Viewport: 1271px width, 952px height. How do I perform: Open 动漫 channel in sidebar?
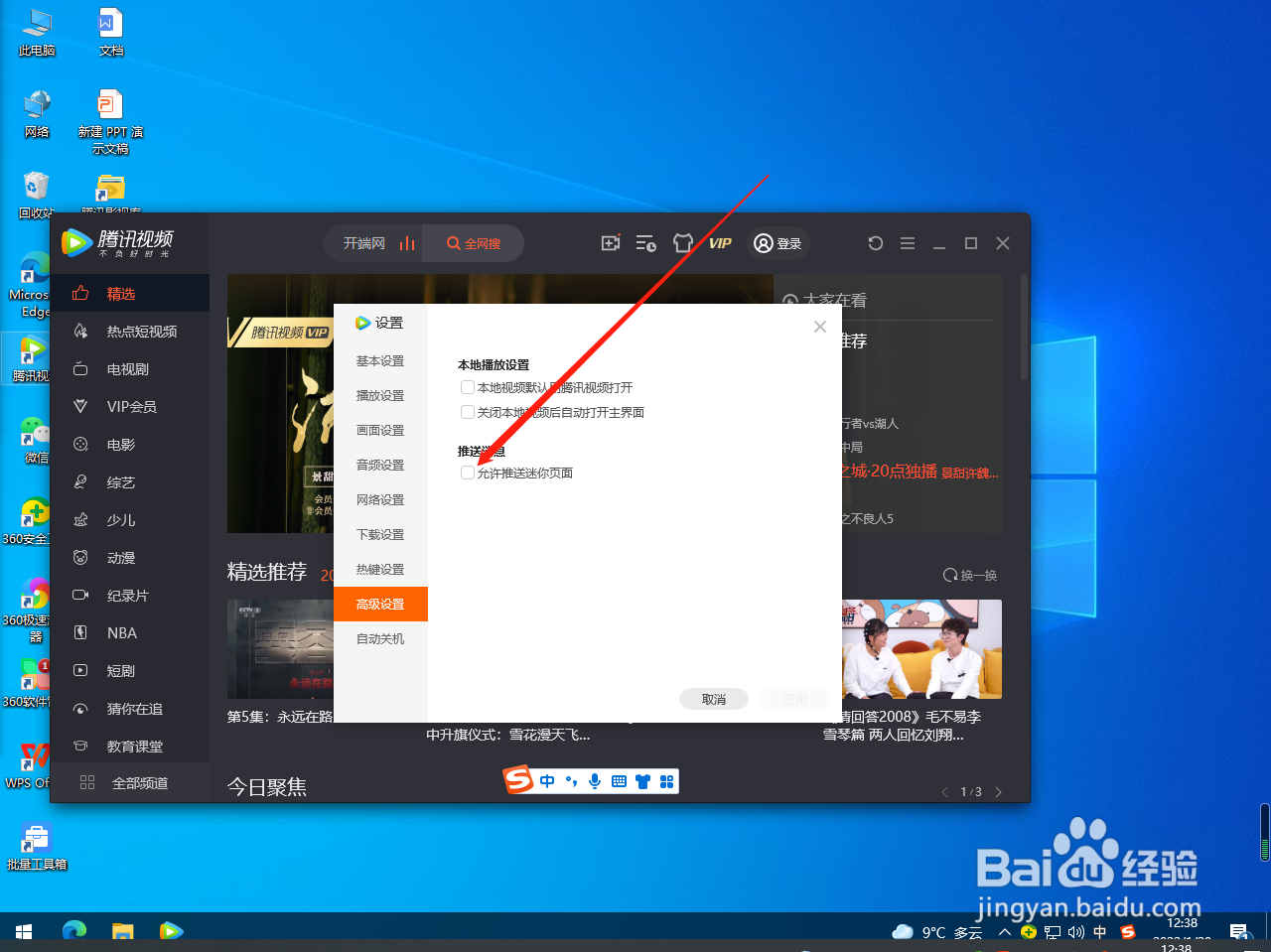pyautogui.click(x=130, y=557)
